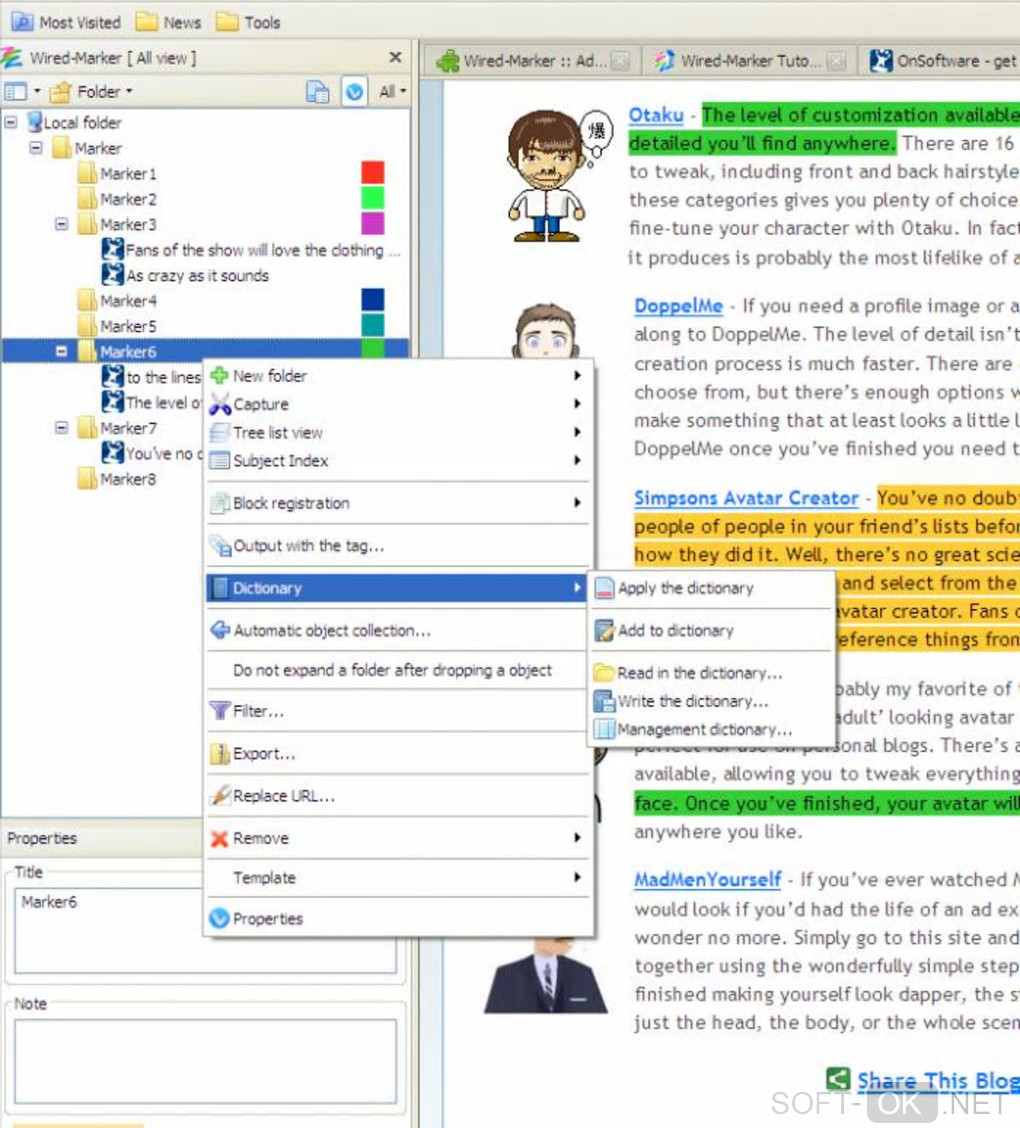1020x1128 pixels.
Task: Toggle 'Do not expand a folder after dropping'
Action: (x=398, y=670)
